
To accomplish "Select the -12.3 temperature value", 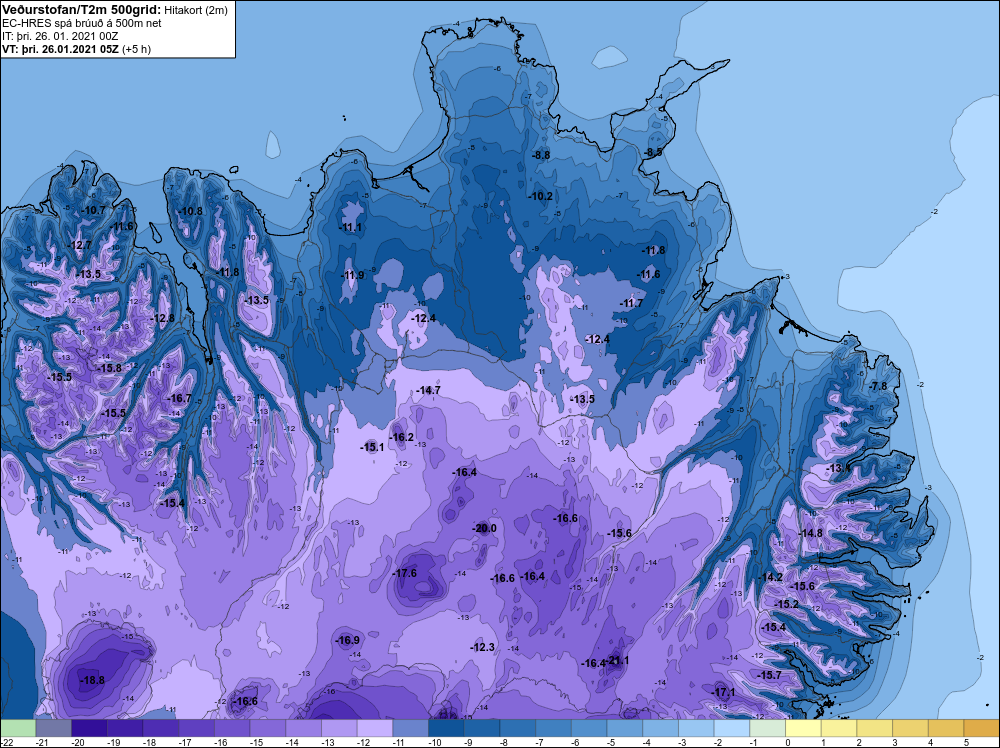I will [x=482, y=647].
